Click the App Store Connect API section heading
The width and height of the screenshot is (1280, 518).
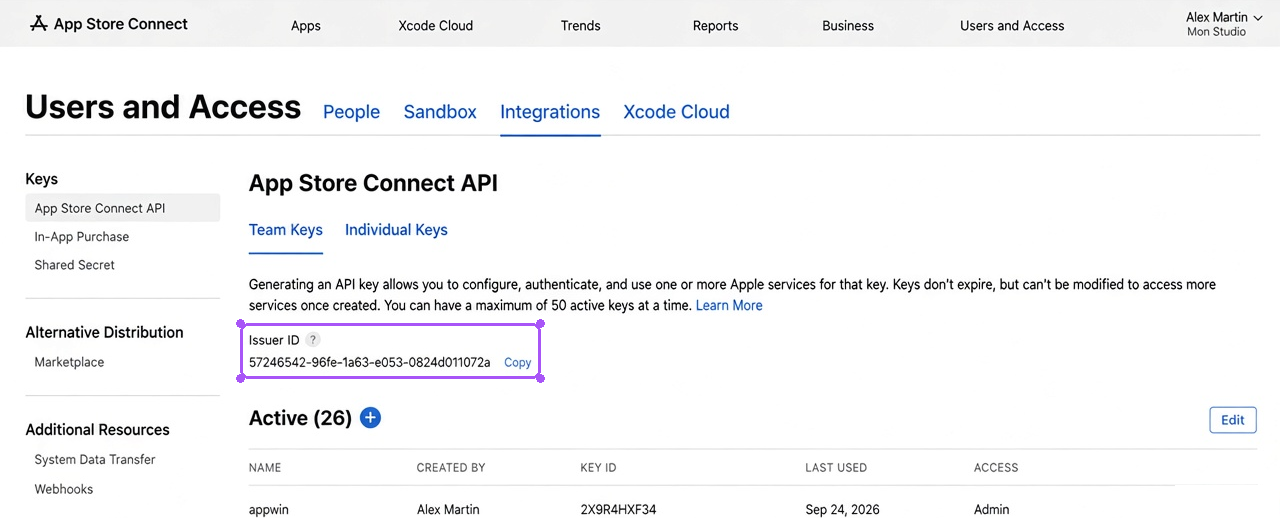click(373, 183)
